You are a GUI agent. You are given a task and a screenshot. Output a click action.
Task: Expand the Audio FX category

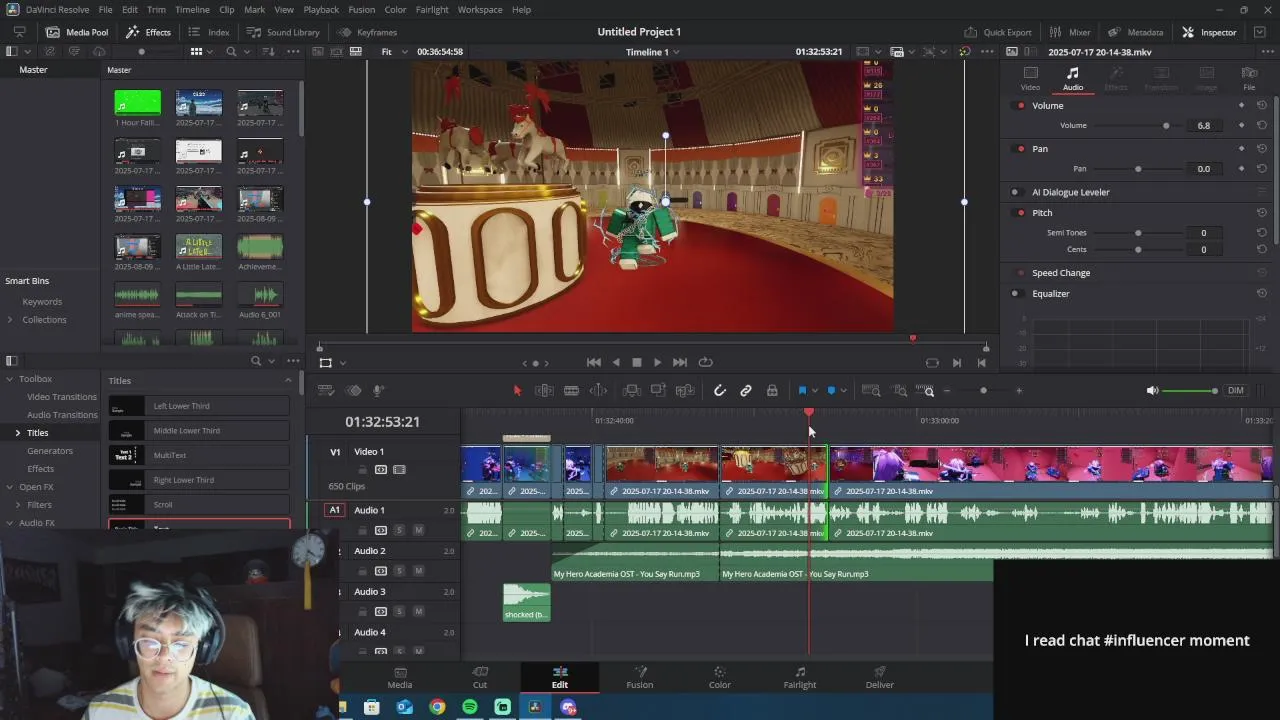pos(10,523)
